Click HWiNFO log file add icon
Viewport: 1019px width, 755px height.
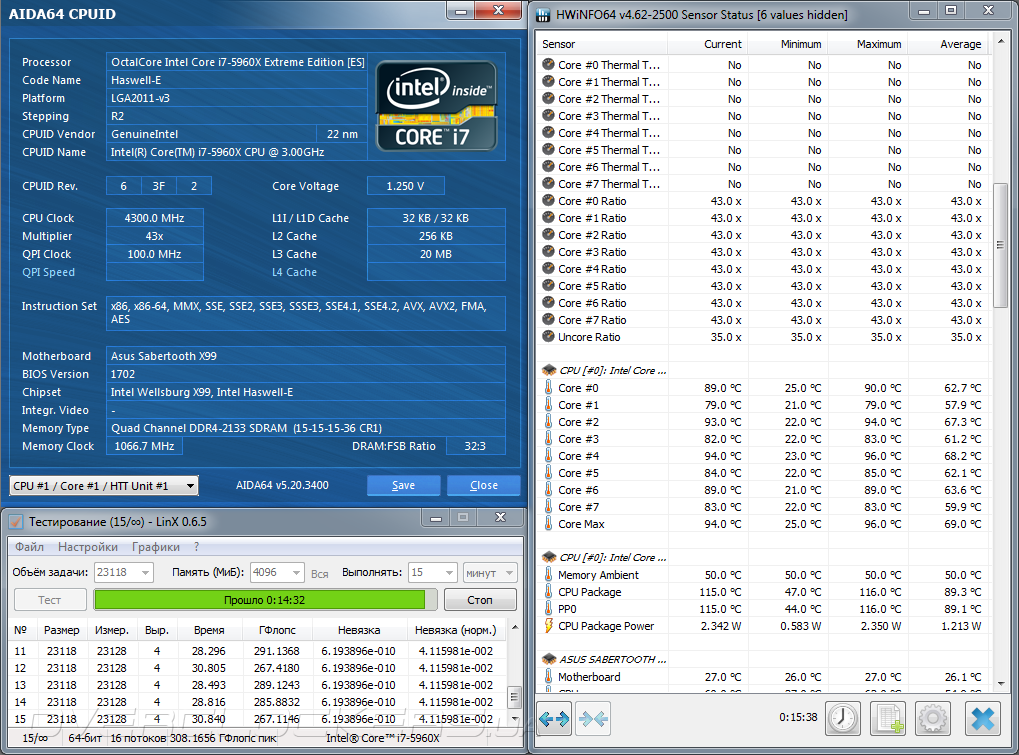pos(888,718)
